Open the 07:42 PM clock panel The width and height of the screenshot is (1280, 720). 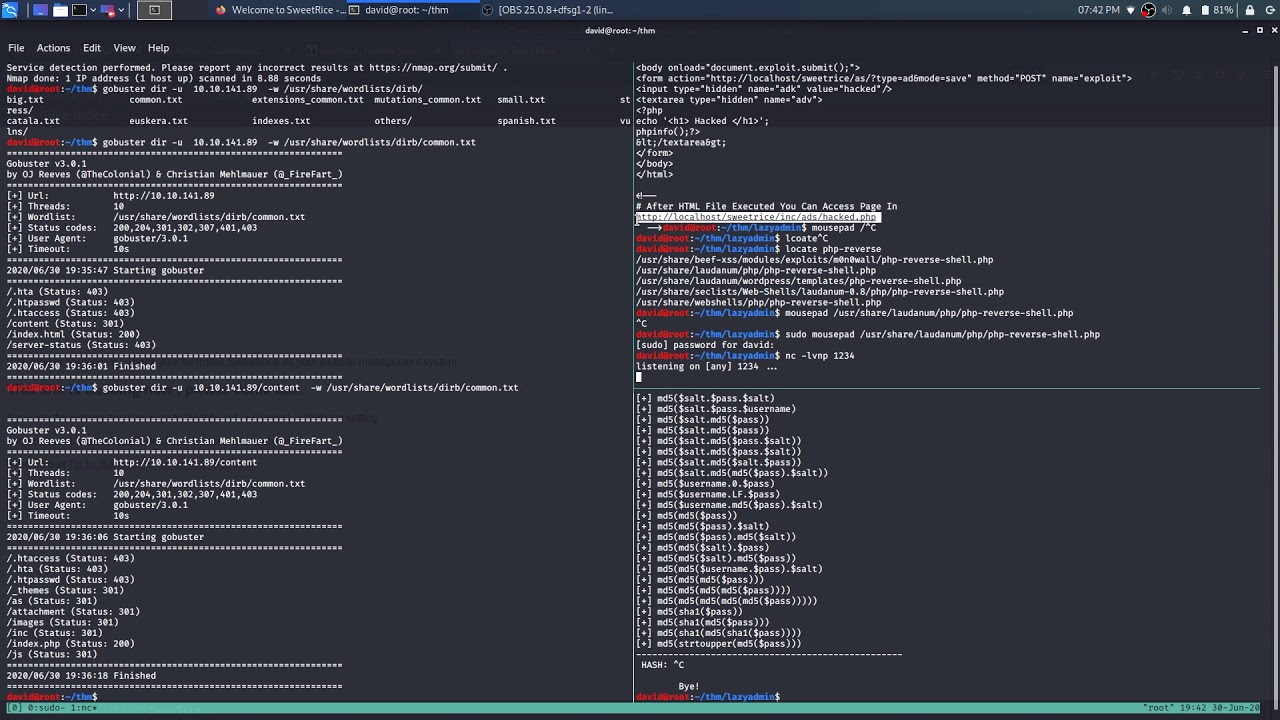pos(1099,10)
